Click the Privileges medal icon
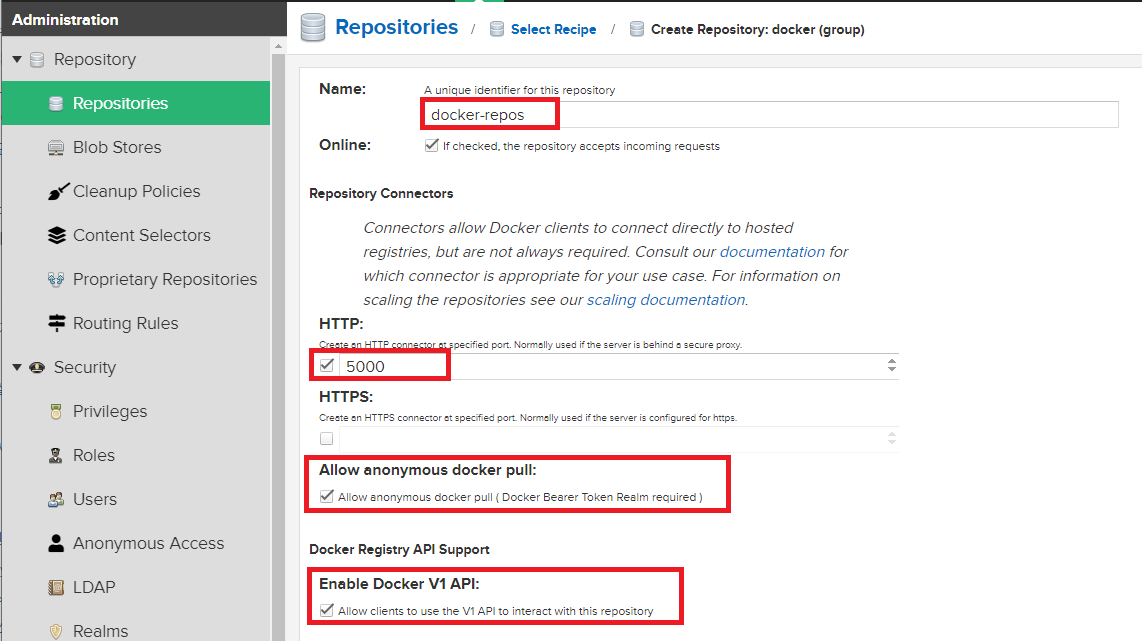Screen dimensions: 1142x641 click(56, 412)
